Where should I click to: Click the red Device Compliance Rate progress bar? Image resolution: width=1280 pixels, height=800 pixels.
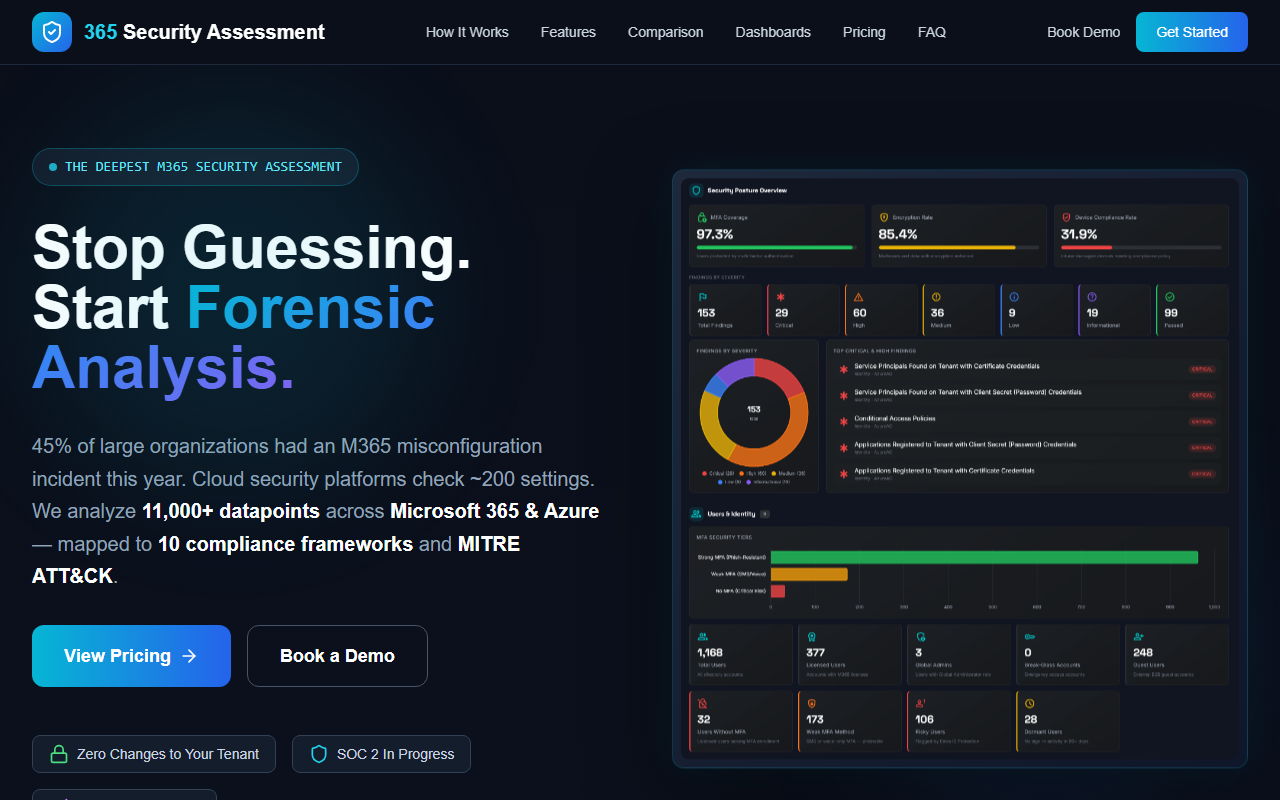(x=1086, y=247)
